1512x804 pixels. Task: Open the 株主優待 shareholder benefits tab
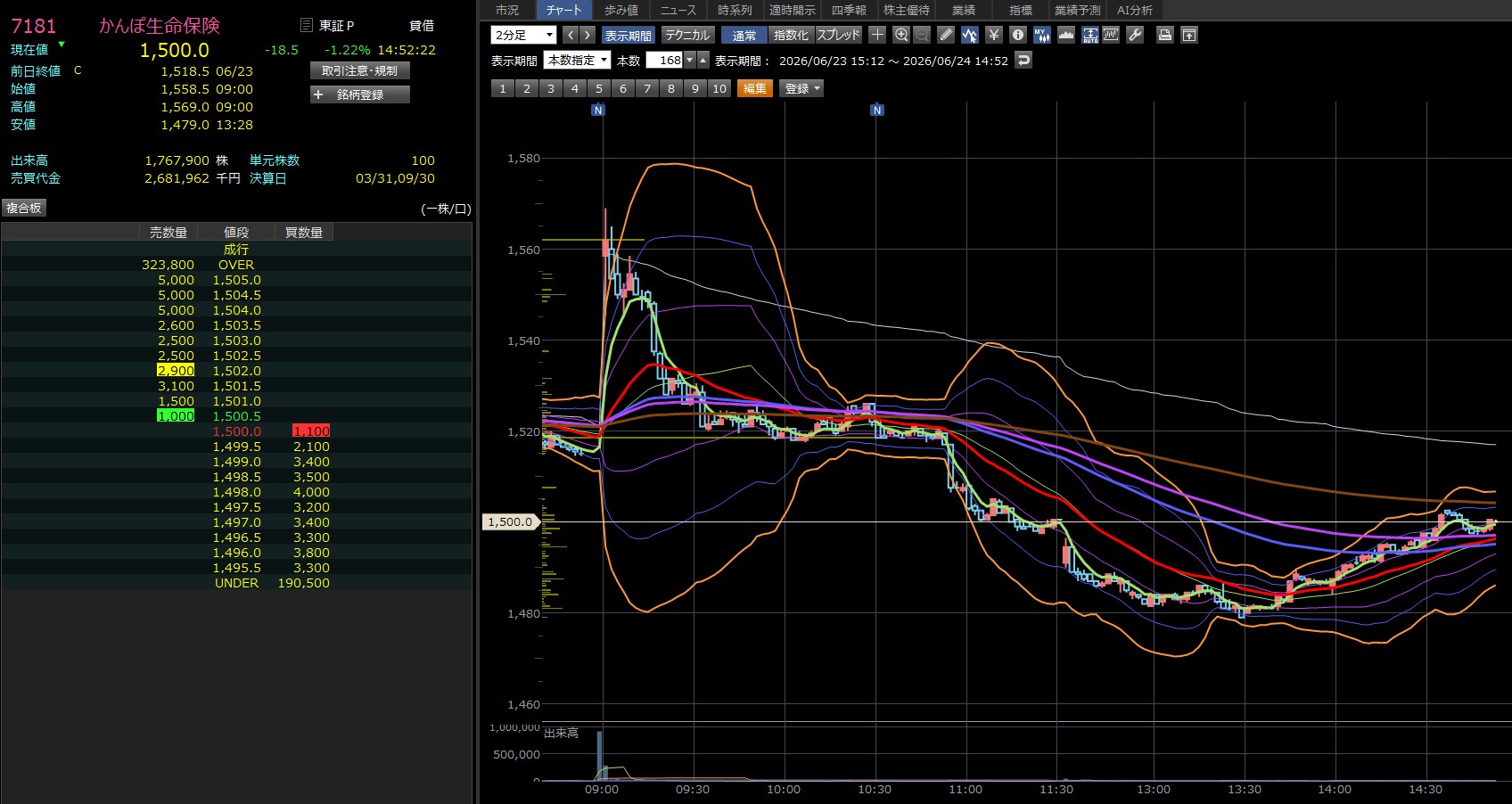point(906,10)
